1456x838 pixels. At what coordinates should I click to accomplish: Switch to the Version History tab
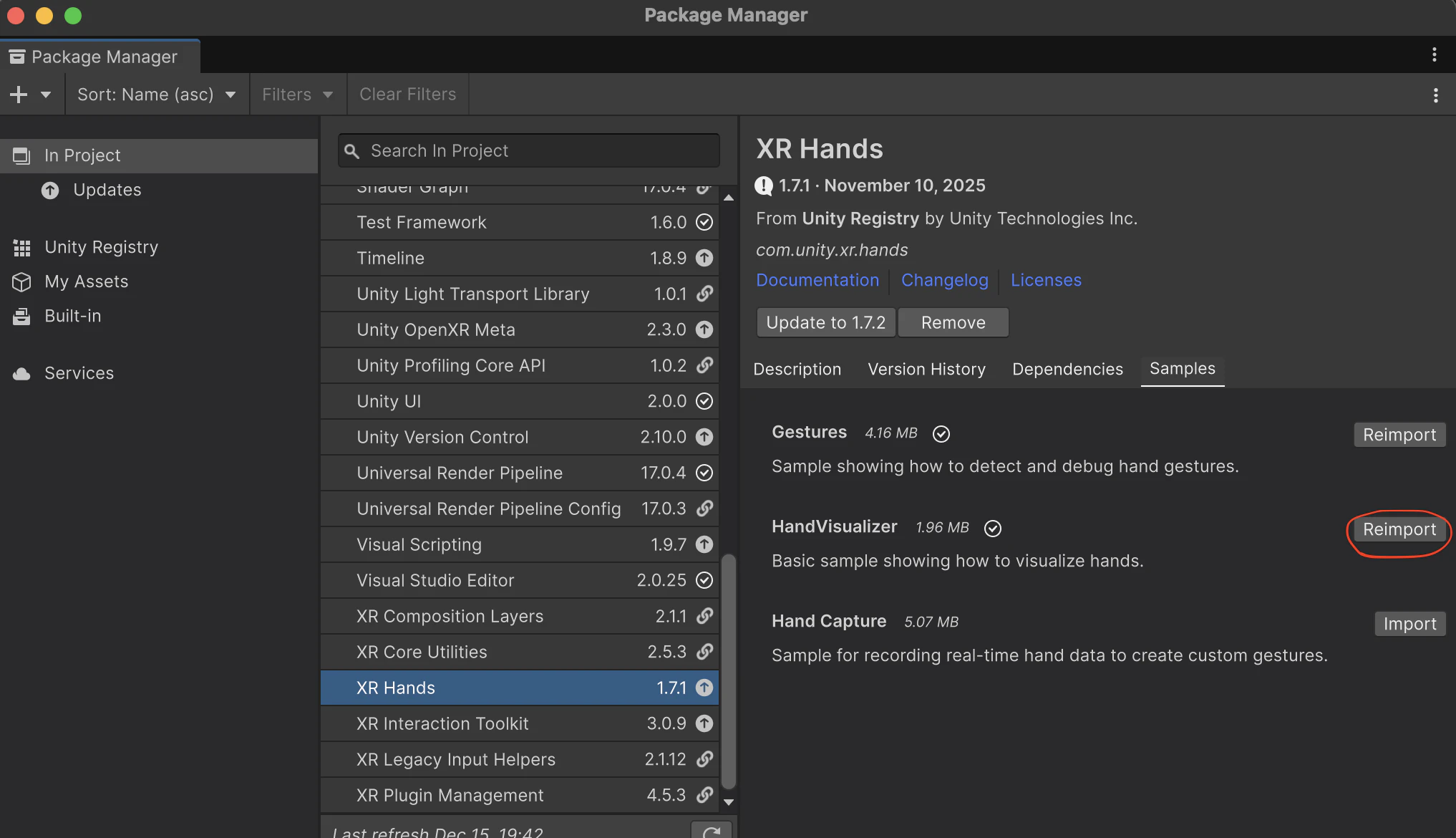pyautogui.click(x=926, y=369)
